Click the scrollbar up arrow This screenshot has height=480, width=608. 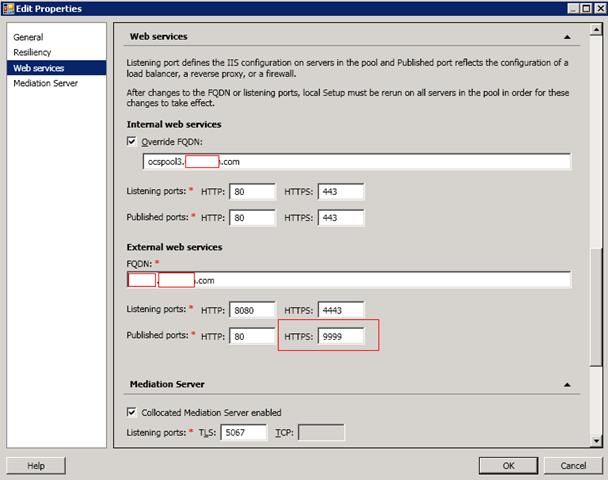tap(596, 29)
